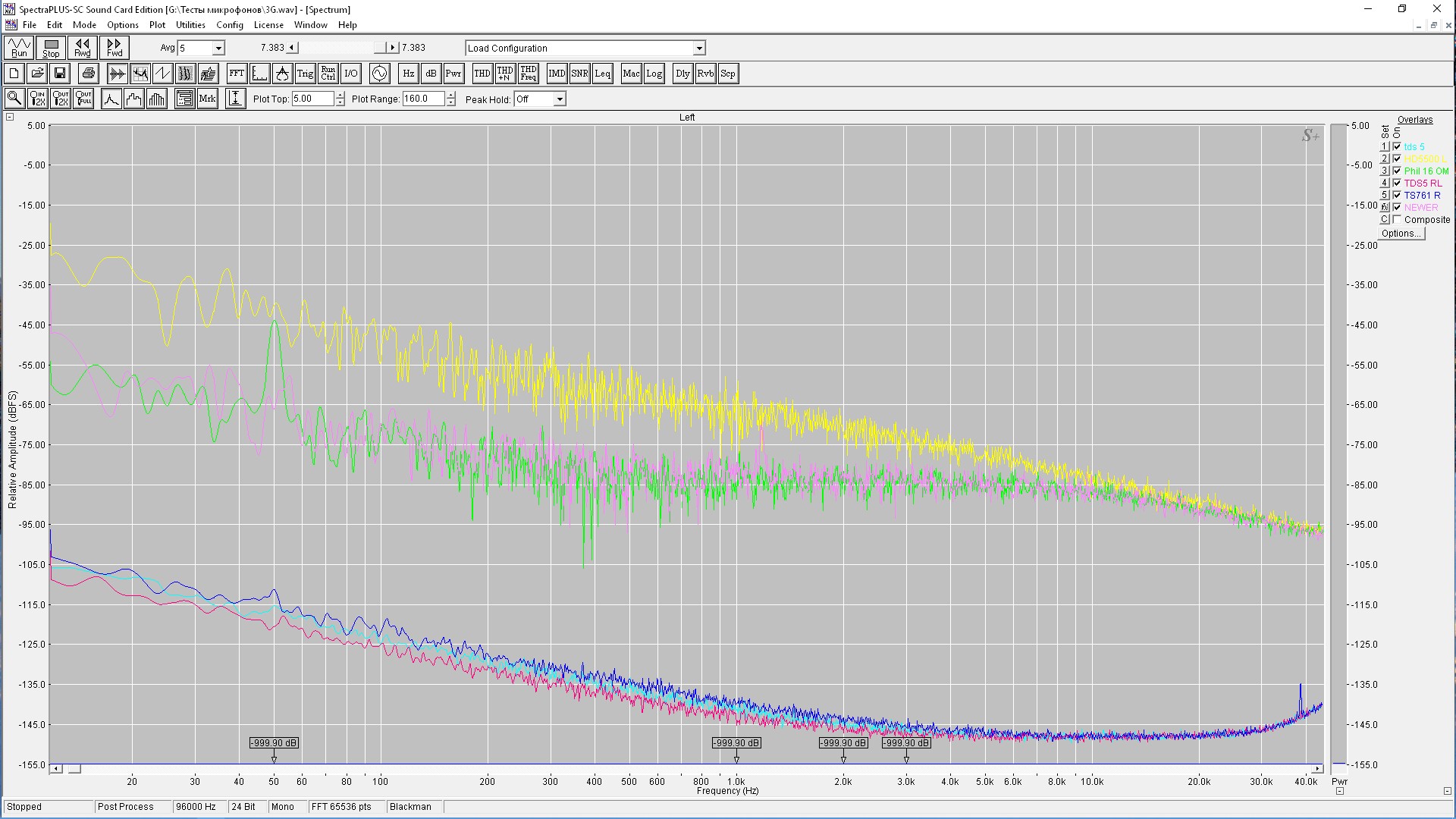Click the overlays Options... button

(x=1401, y=234)
